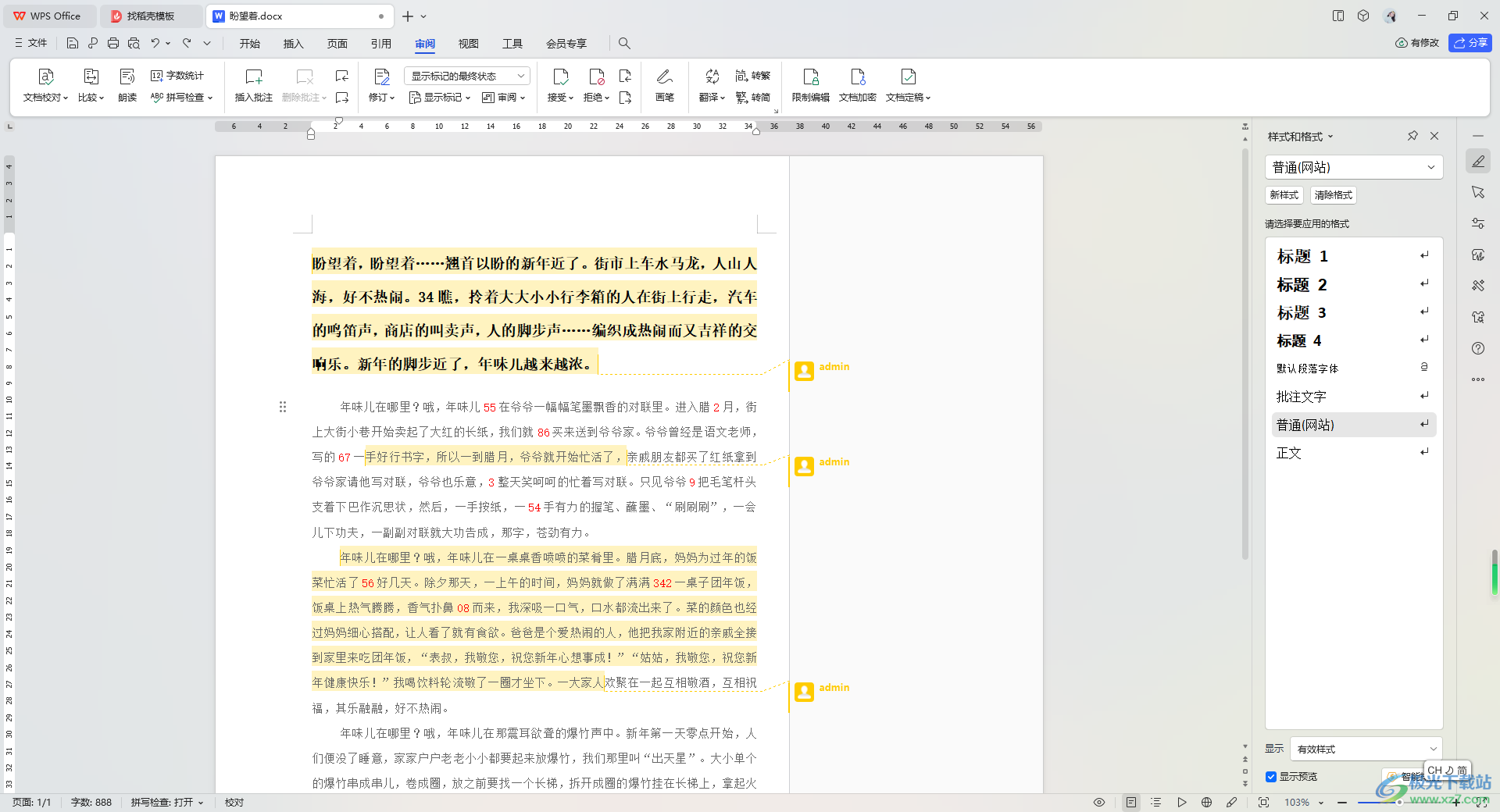Image resolution: width=1500 pixels, height=812 pixels.
Task: Click 拒绝 reject change icon
Action: (x=597, y=77)
